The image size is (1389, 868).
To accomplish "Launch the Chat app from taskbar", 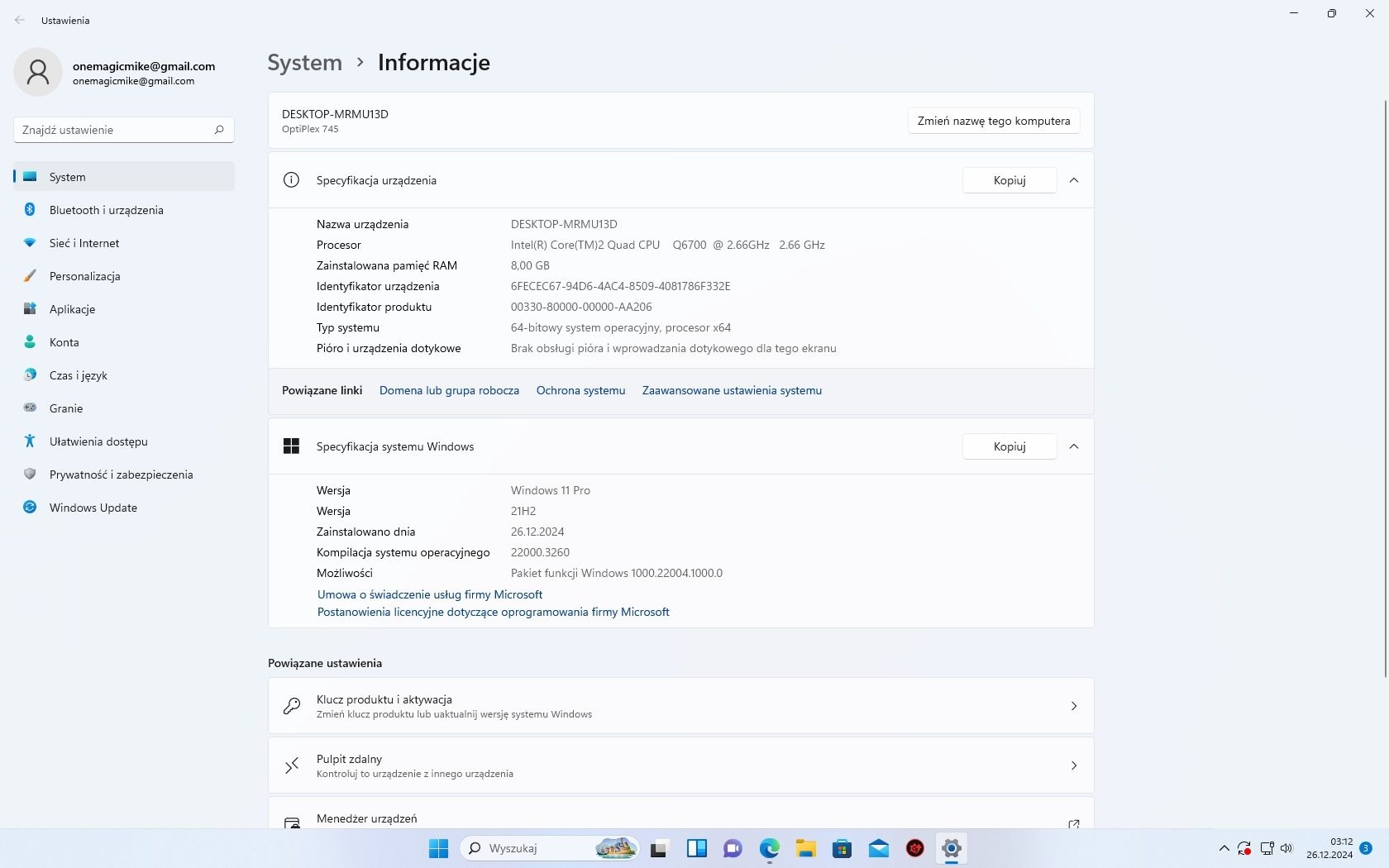I will [x=733, y=848].
